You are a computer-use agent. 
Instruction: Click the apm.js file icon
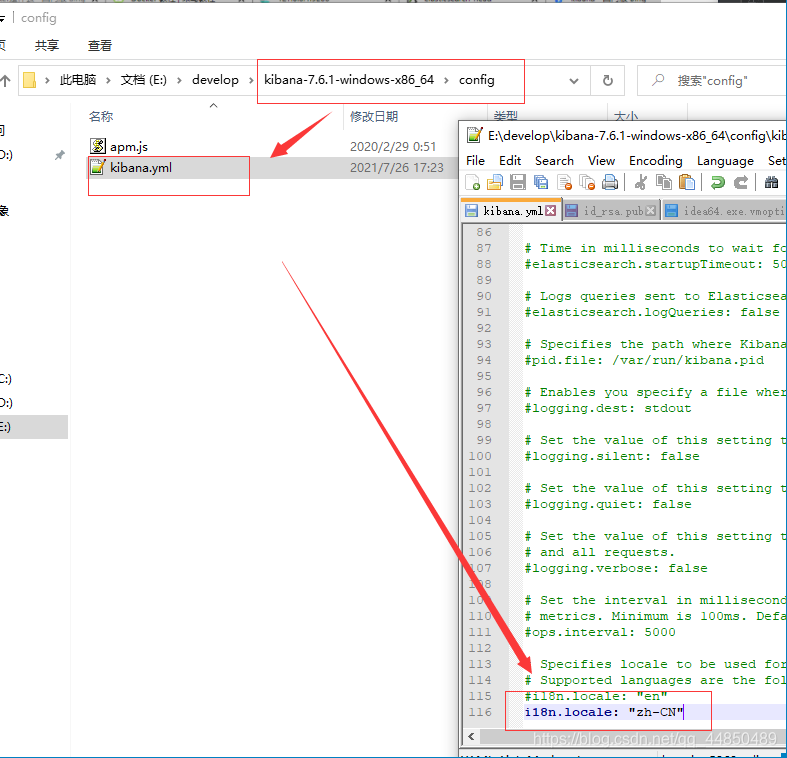(x=97, y=146)
